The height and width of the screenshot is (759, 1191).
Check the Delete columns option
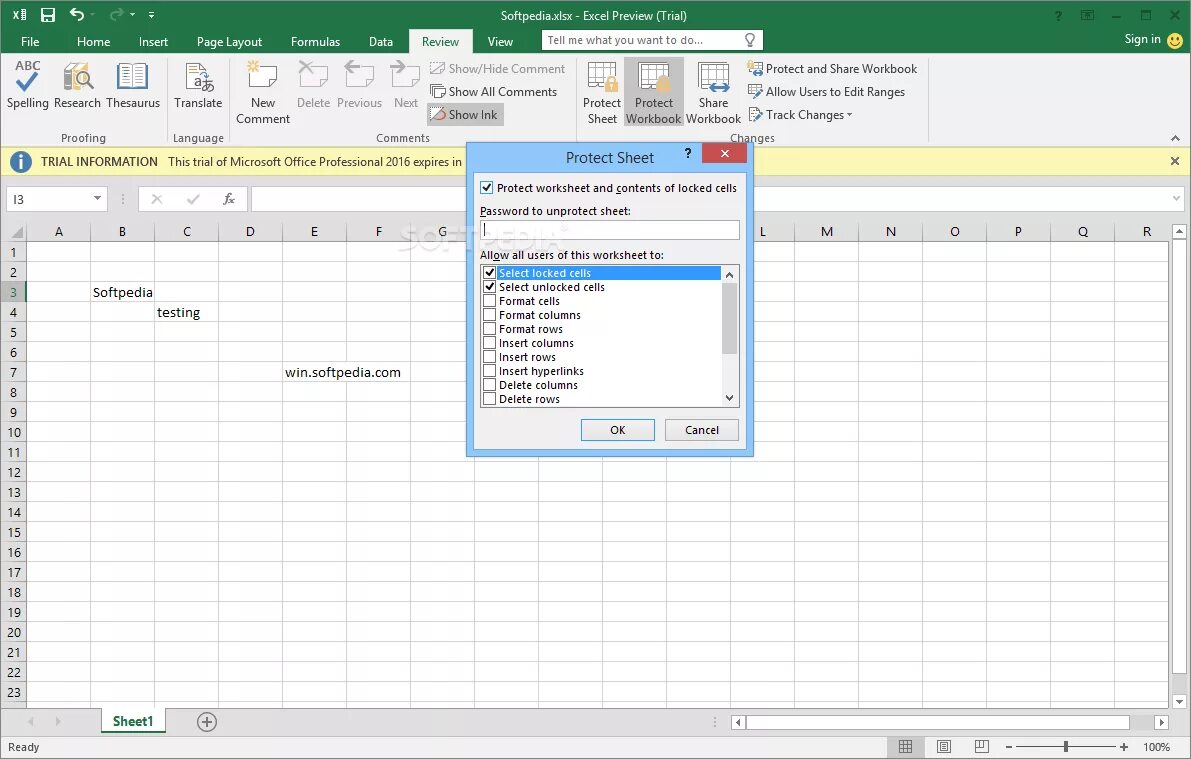(x=490, y=385)
